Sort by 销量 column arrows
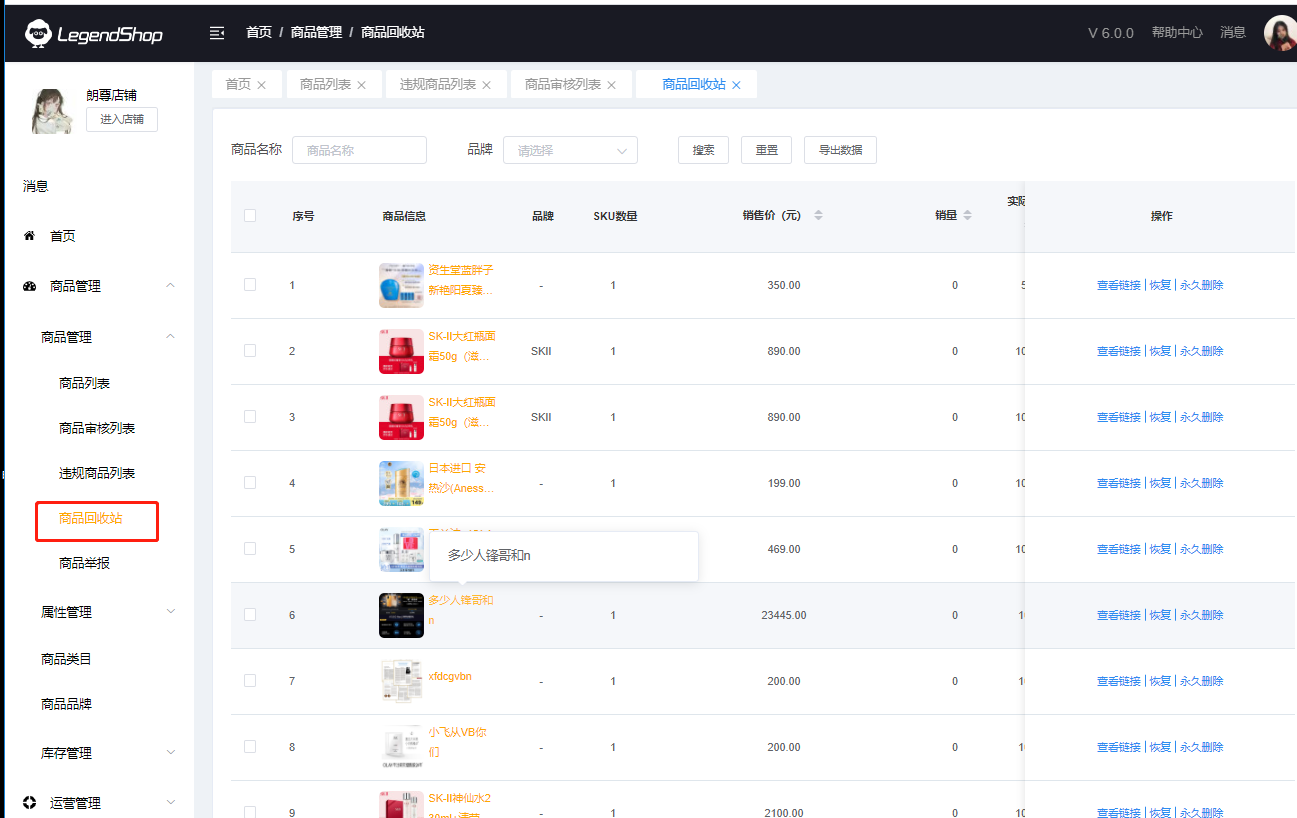This screenshot has height=818, width=1297. (x=967, y=216)
